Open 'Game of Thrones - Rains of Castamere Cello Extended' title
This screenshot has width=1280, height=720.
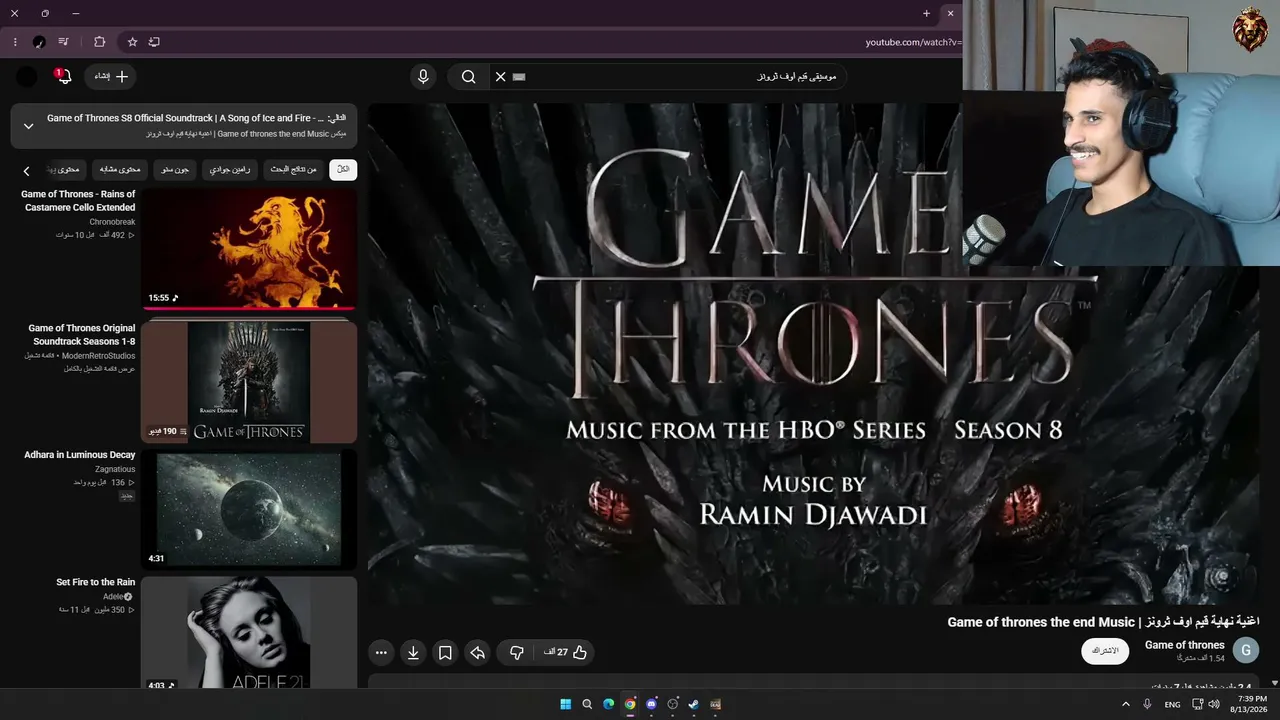tap(78, 201)
